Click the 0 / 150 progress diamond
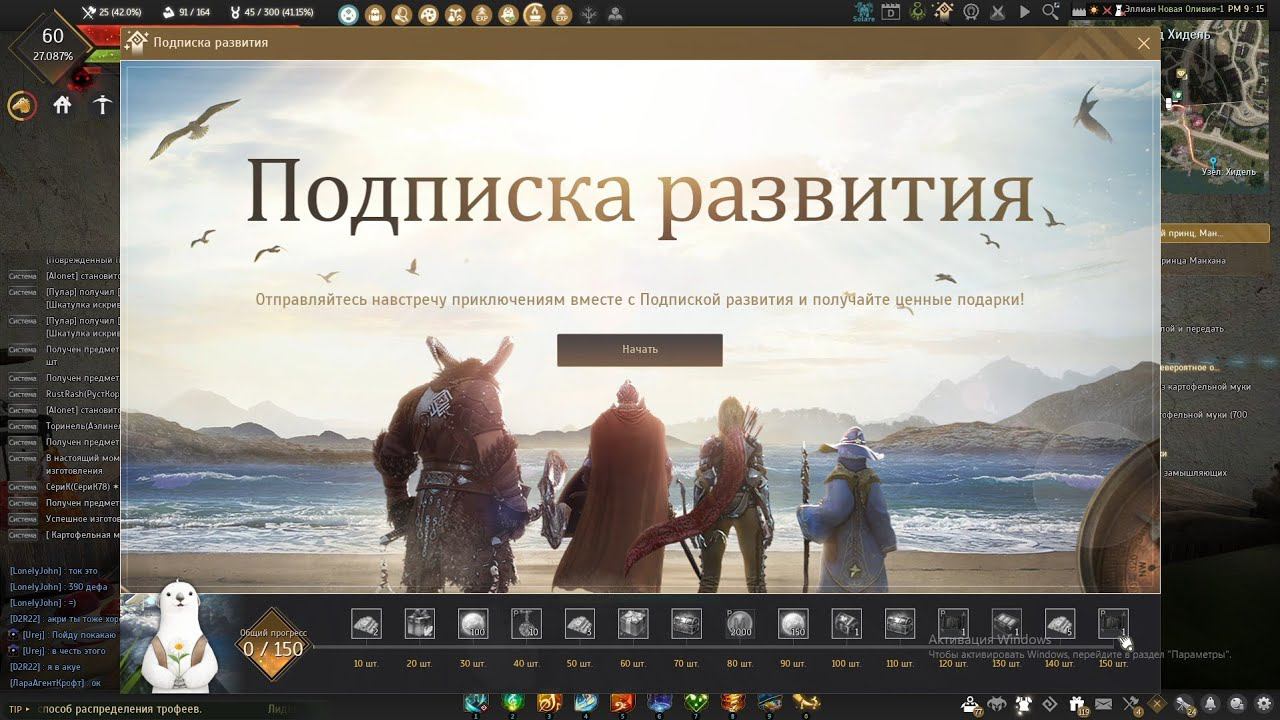 (273, 645)
